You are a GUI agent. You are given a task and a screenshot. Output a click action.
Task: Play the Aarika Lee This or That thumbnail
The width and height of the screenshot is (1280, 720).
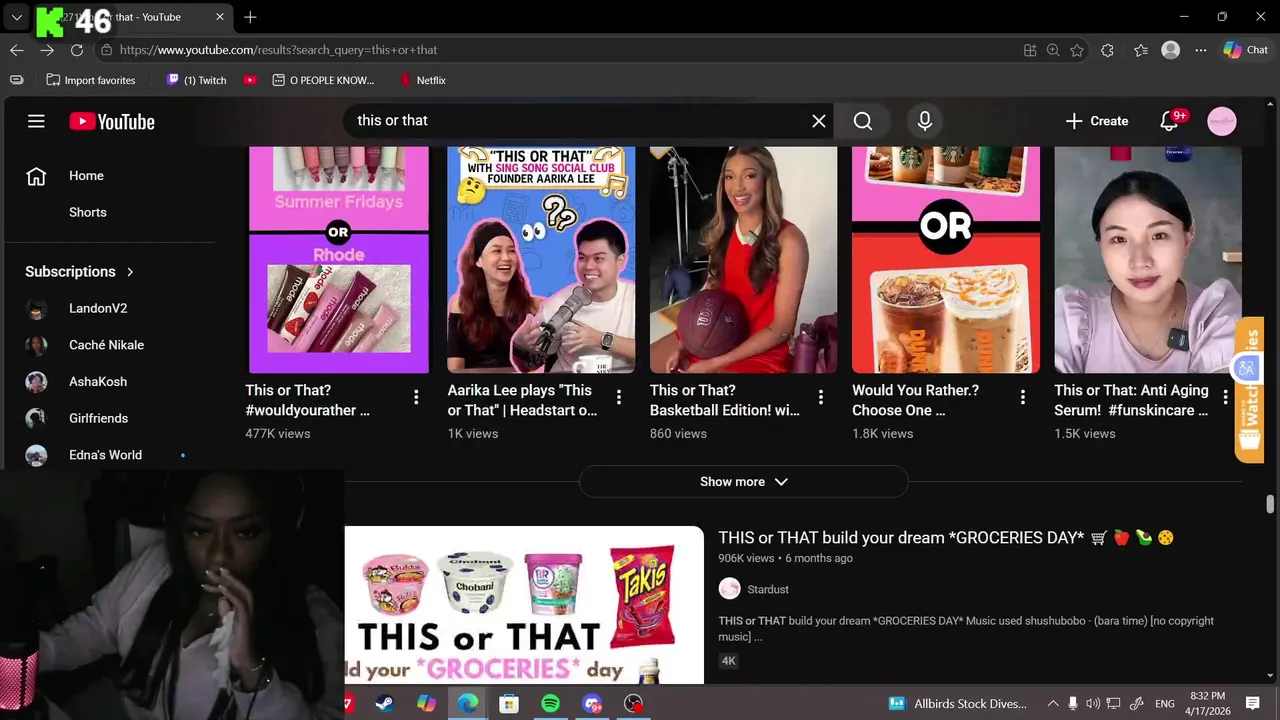pos(541,260)
